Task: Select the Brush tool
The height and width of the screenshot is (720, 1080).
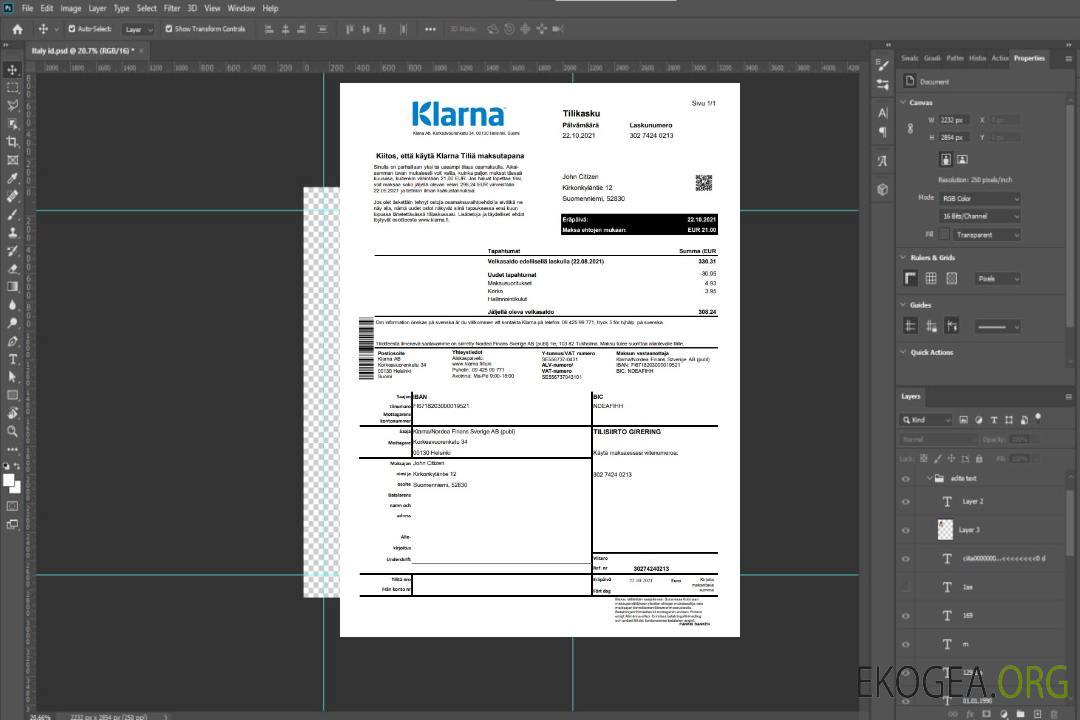Action: (x=12, y=214)
